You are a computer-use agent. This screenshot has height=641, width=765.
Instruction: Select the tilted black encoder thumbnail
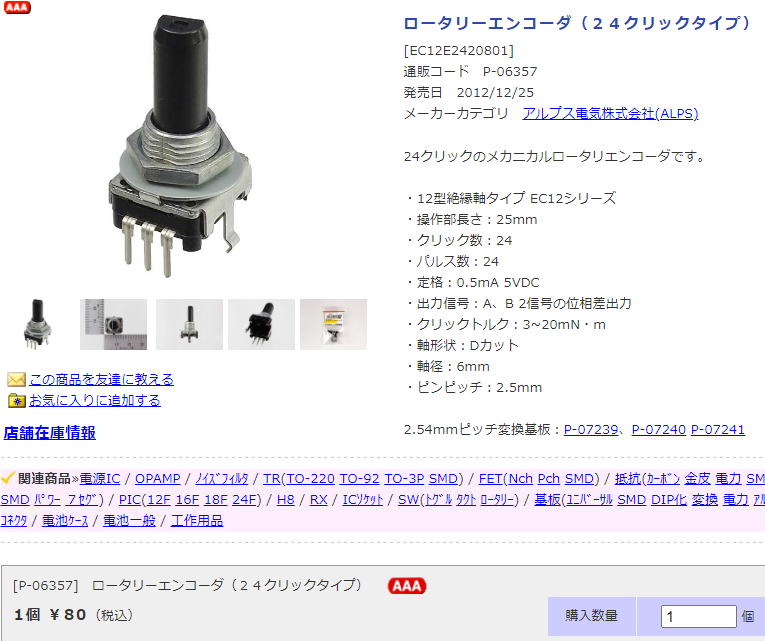click(261, 324)
